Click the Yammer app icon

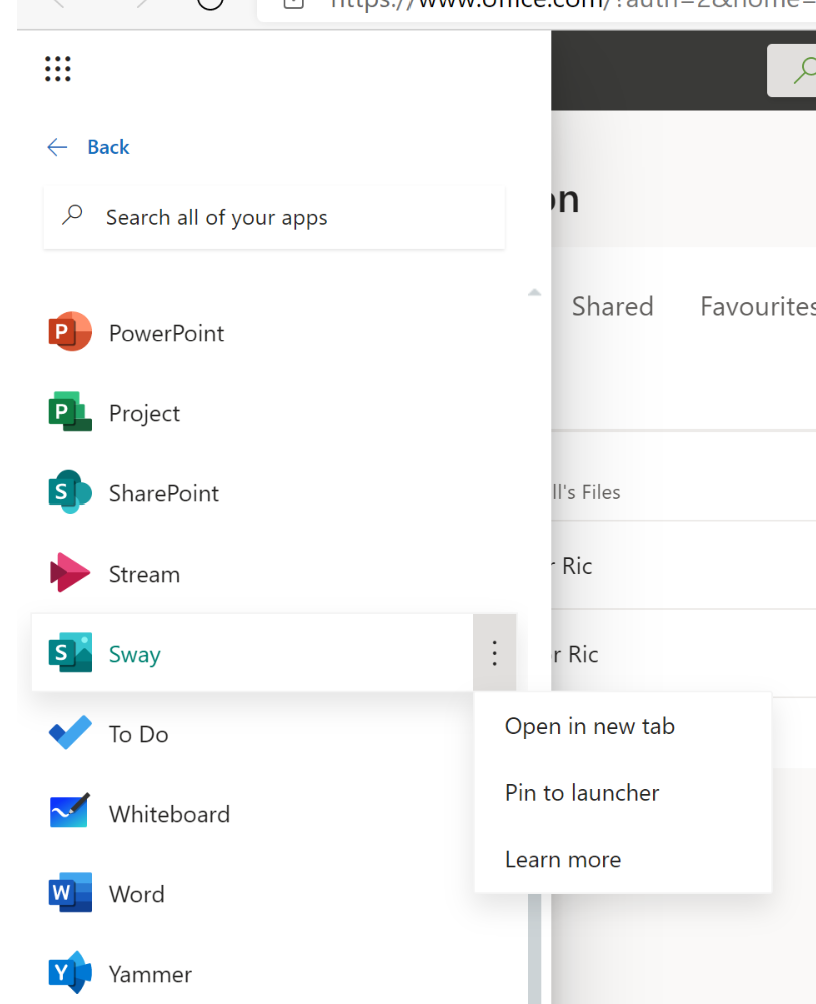coord(70,974)
